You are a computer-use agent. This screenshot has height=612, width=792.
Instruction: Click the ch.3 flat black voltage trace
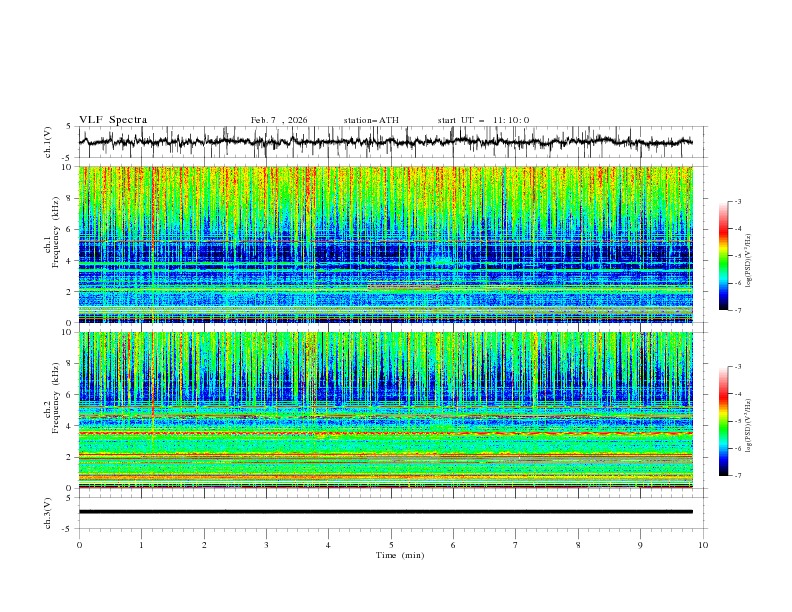click(x=386, y=512)
